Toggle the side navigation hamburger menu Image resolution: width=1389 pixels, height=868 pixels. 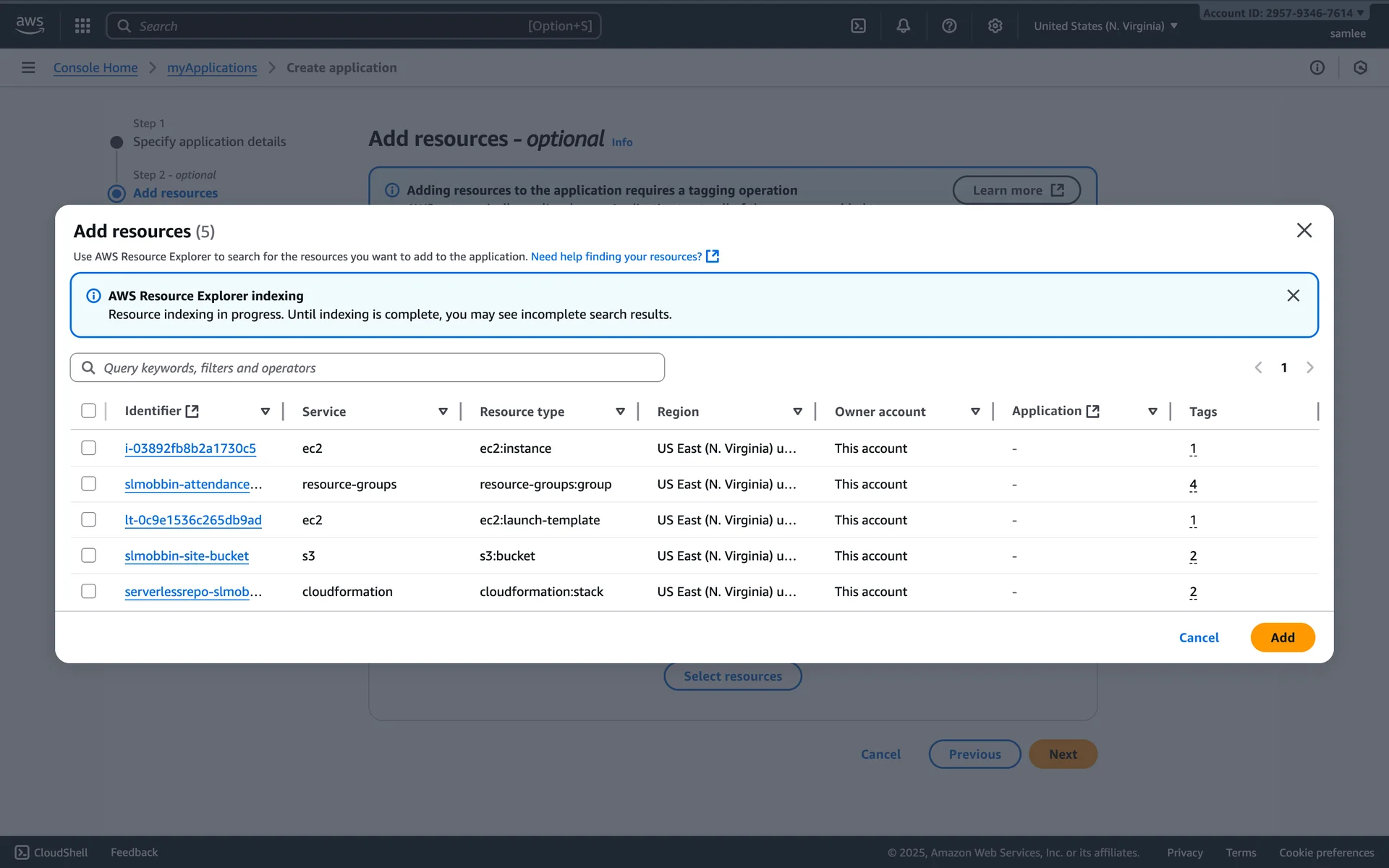28,68
